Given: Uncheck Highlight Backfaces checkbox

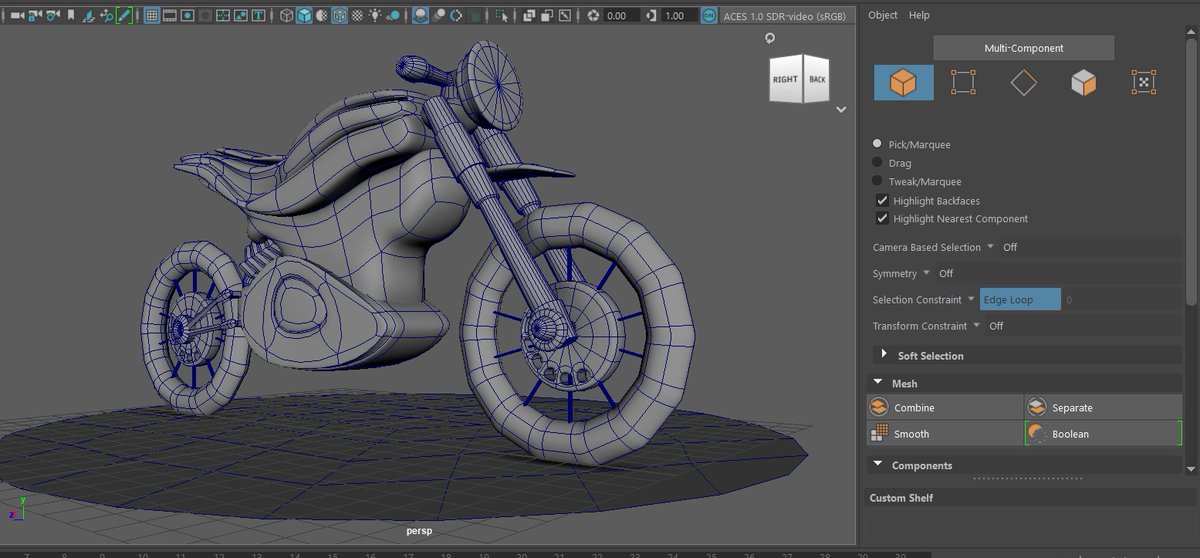Looking at the screenshot, I should pyautogui.click(x=882, y=201).
